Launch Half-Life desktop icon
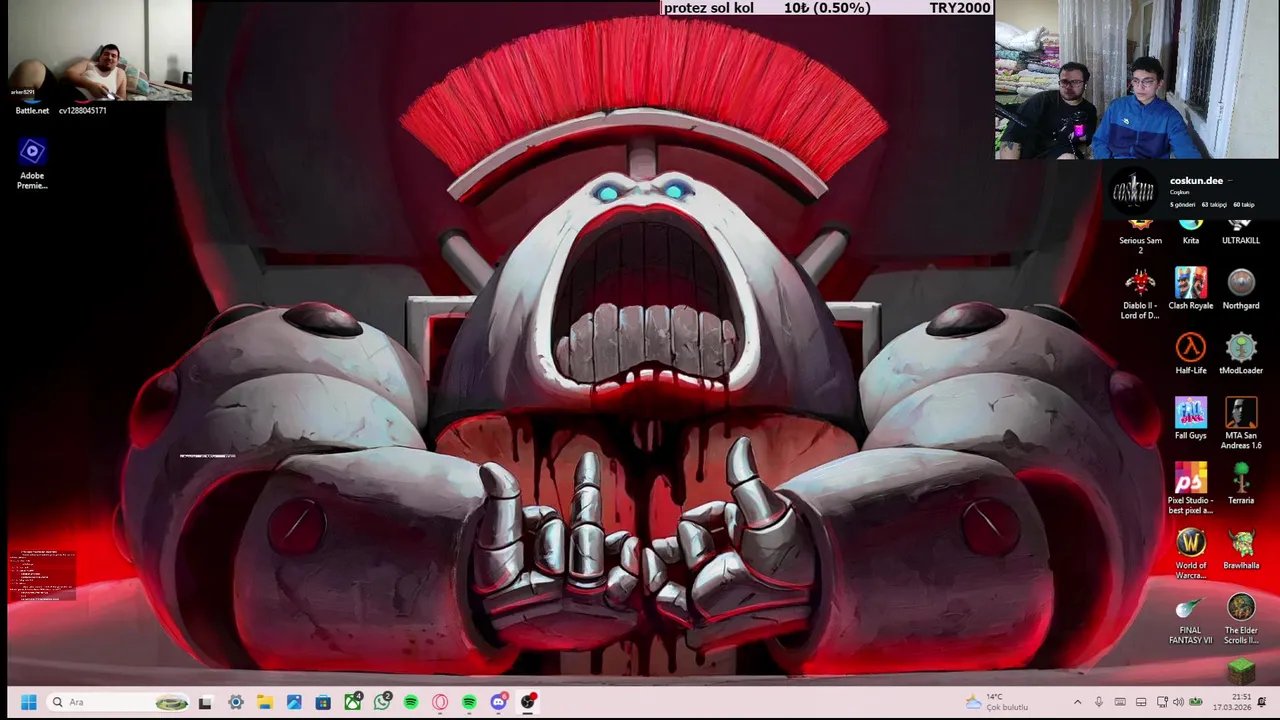The height and width of the screenshot is (720, 1280). coord(1191,354)
